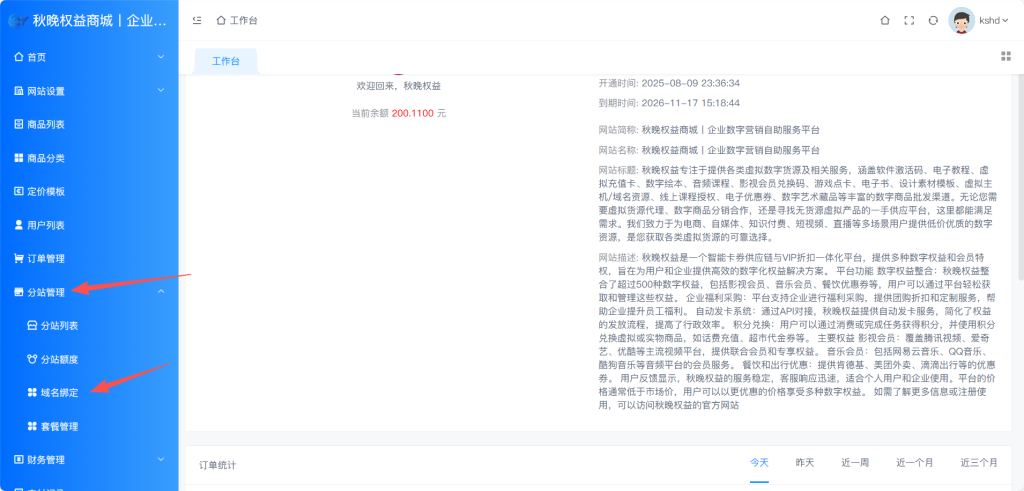Open 分站列表 submenu item
Screen dimensions: 1024x491
pos(59,326)
